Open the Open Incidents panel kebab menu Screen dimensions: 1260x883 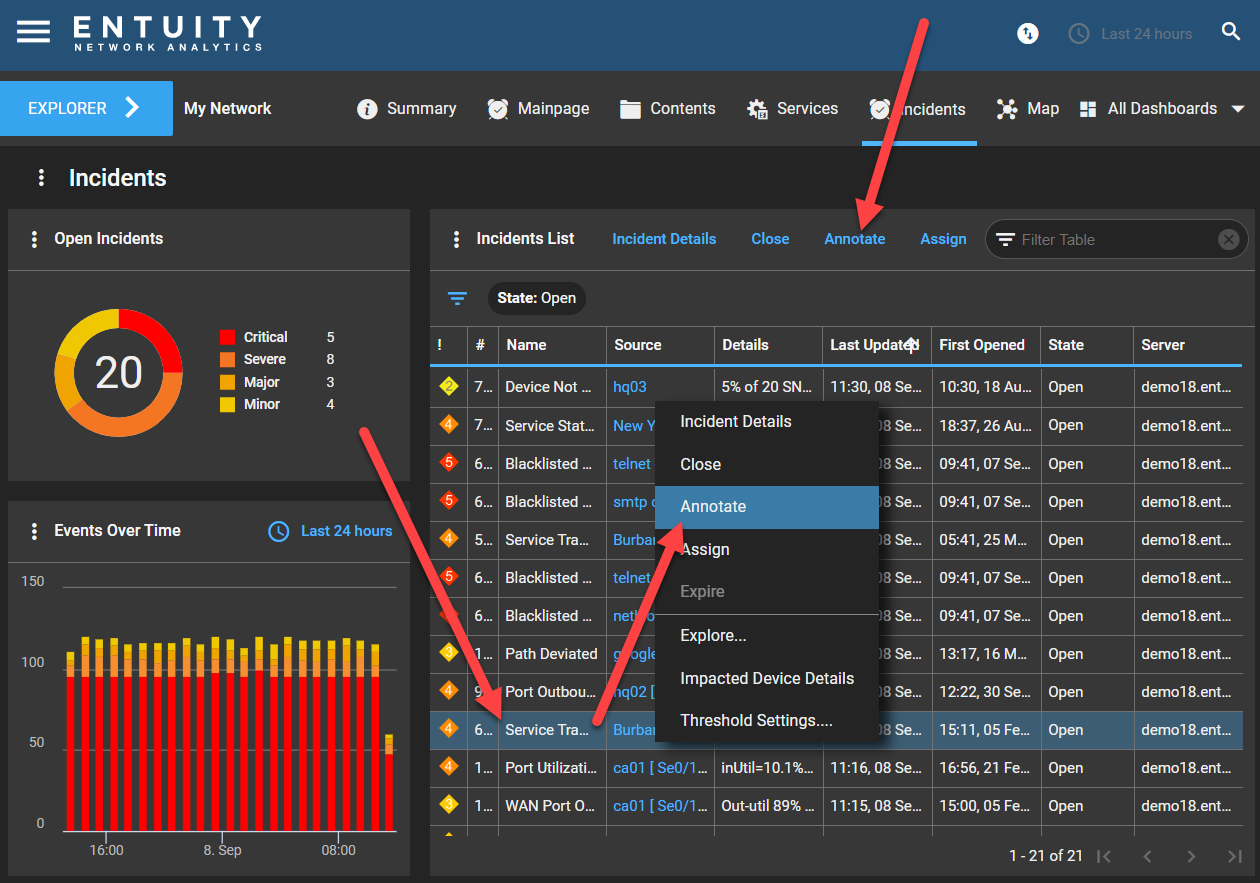(x=34, y=238)
